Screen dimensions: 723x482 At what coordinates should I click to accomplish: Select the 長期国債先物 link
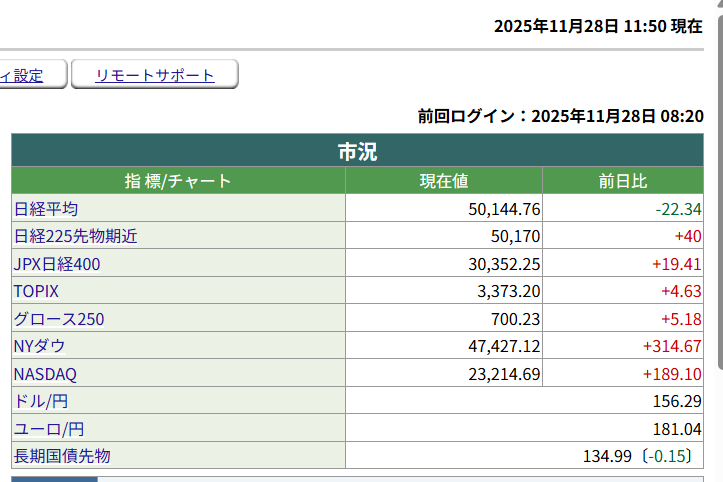coord(61,456)
